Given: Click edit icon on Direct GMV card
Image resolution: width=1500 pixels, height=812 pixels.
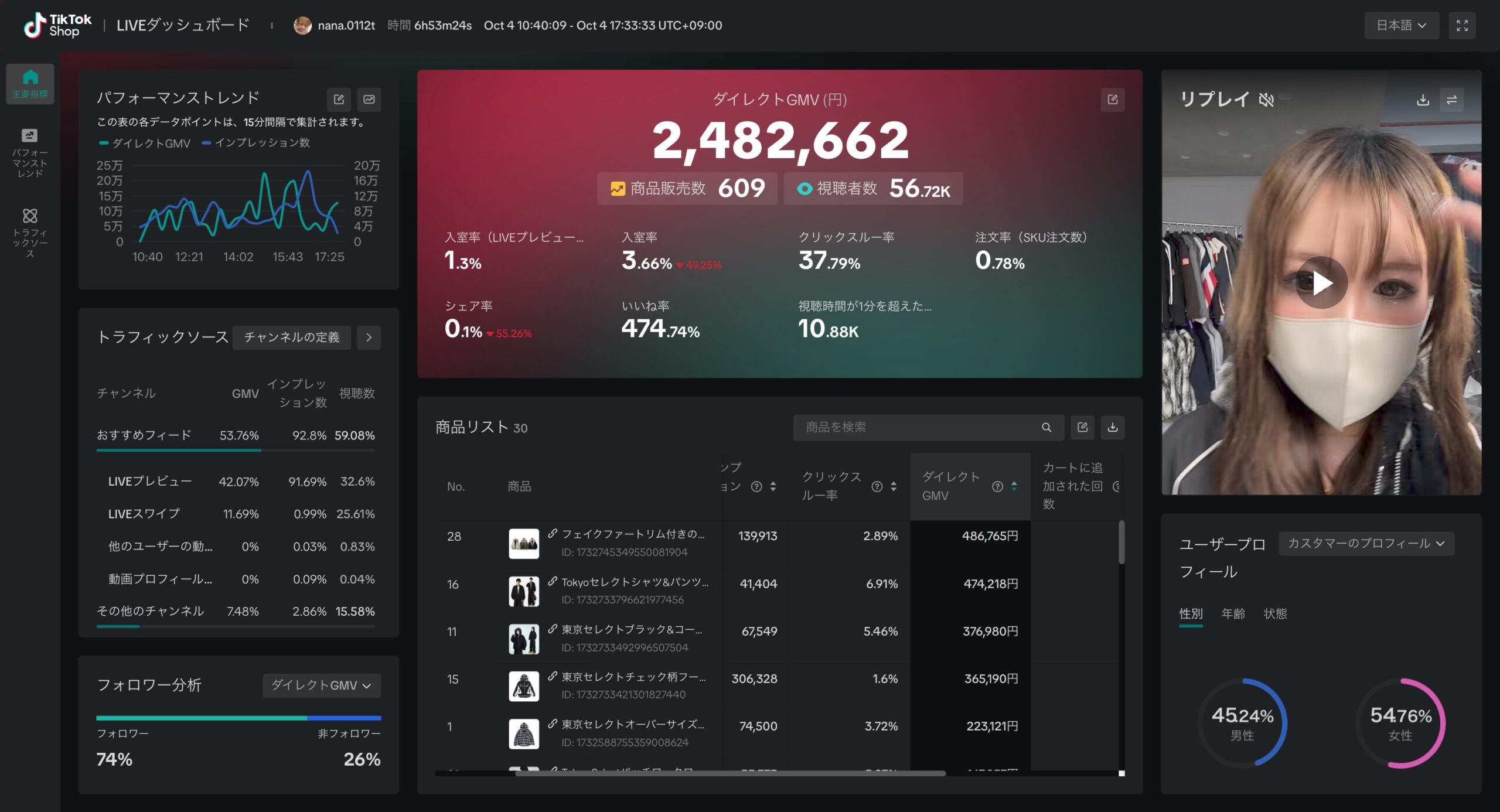Looking at the screenshot, I should point(1112,100).
